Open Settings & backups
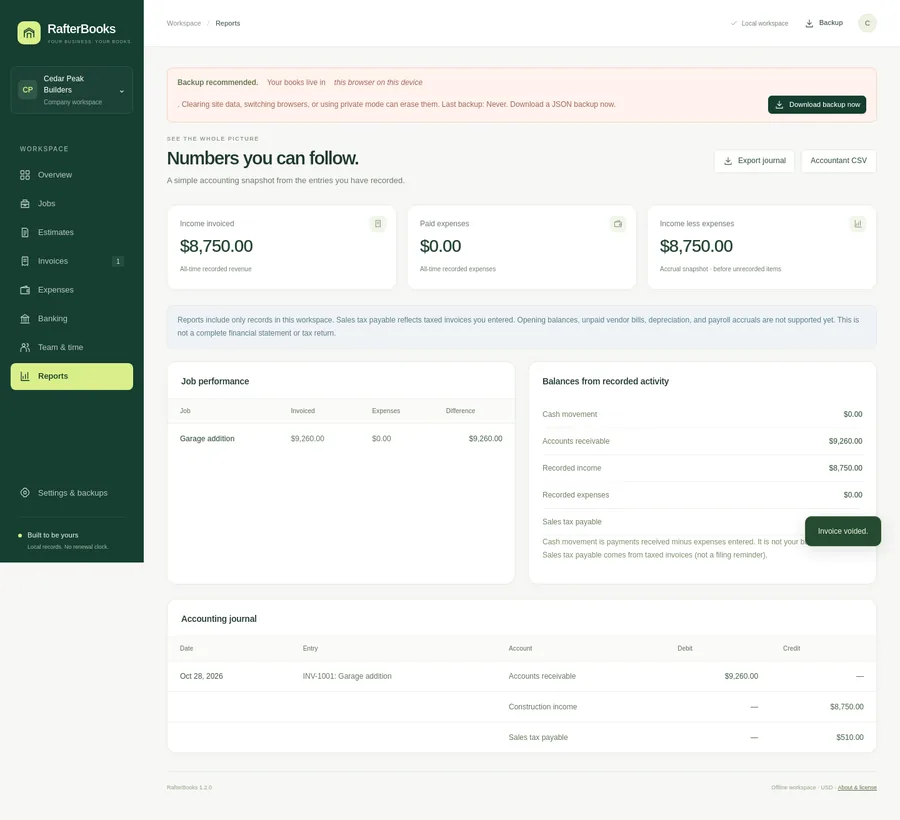Viewport: 900px width, 820px height. pos(72,493)
